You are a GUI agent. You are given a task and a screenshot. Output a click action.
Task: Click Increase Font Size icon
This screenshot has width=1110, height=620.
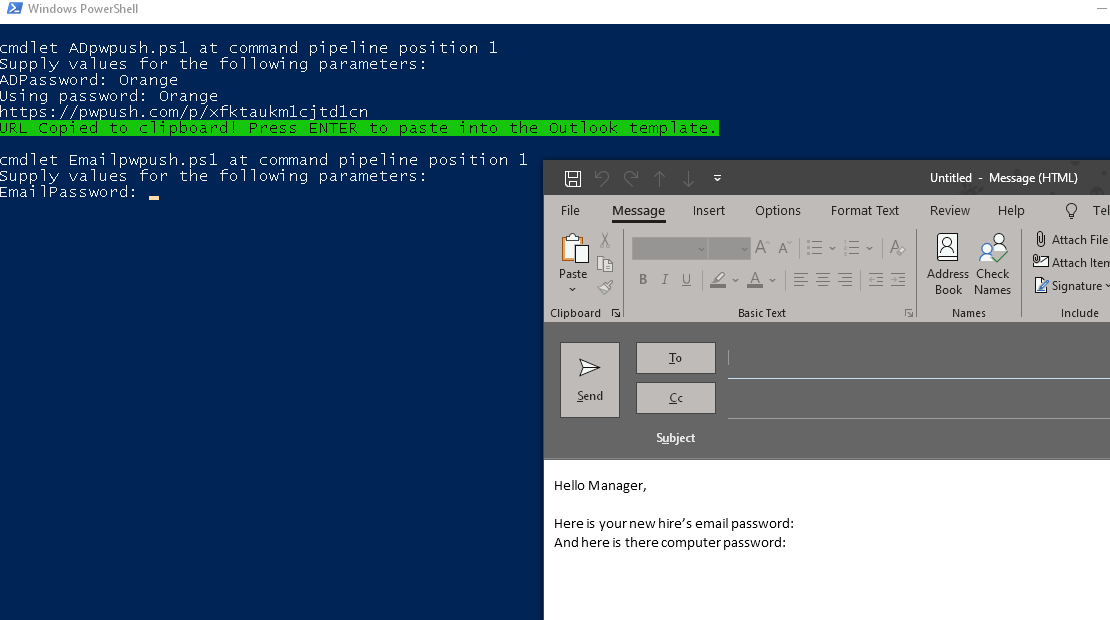point(762,248)
